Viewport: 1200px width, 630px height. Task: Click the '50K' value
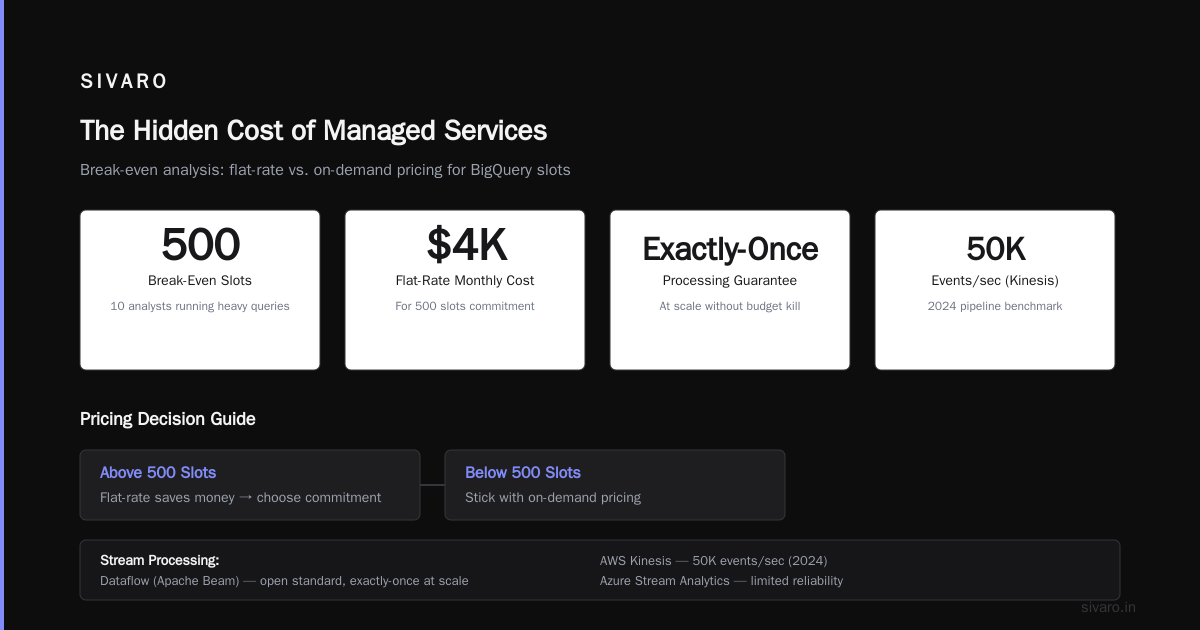pyautogui.click(x=995, y=249)
